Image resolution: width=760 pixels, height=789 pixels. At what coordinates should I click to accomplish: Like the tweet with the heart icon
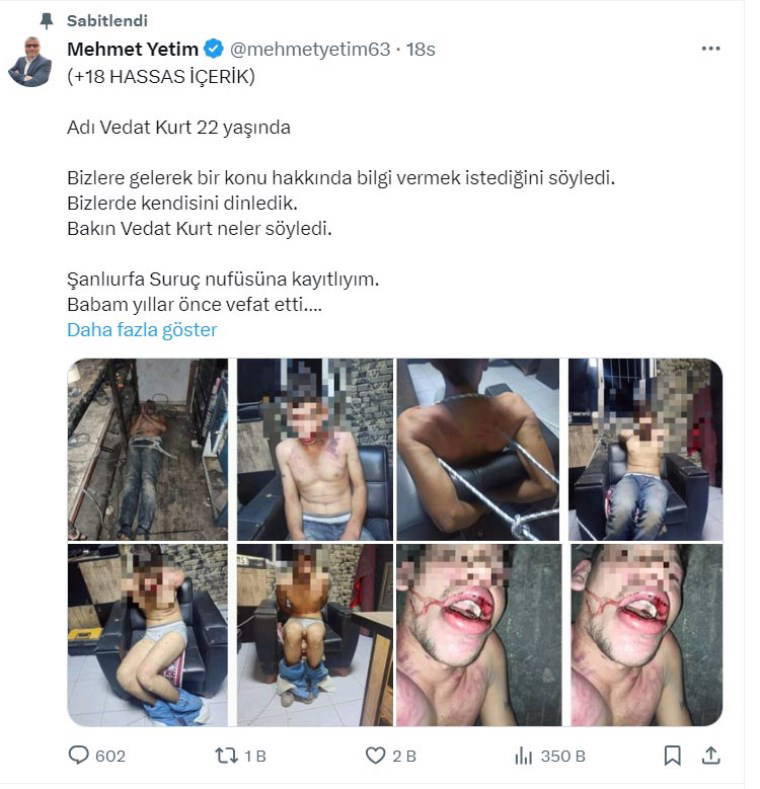(375, 755)
